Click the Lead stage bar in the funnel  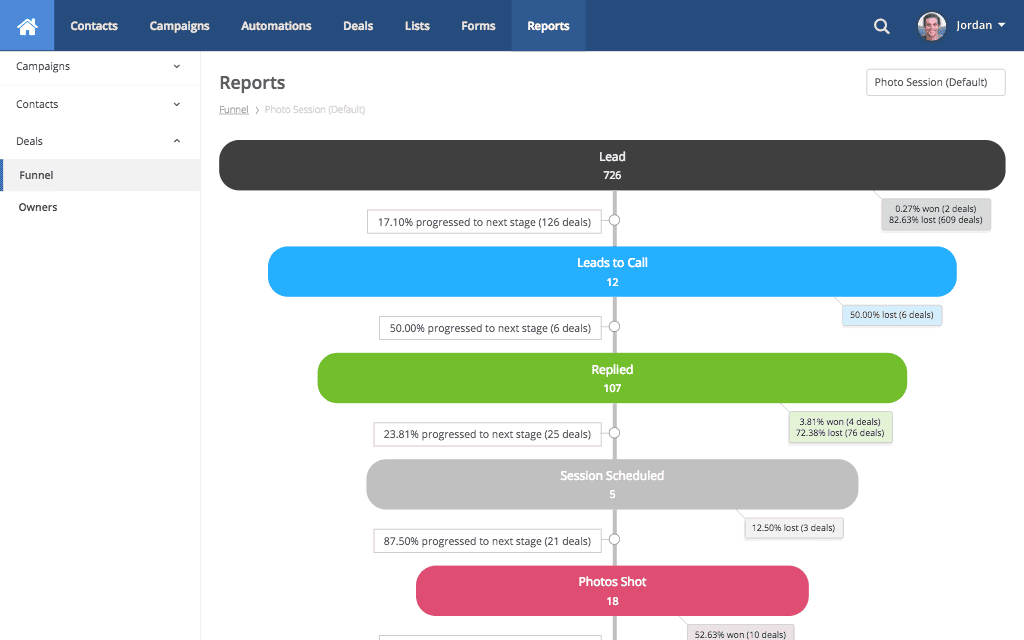click(612, 165)
